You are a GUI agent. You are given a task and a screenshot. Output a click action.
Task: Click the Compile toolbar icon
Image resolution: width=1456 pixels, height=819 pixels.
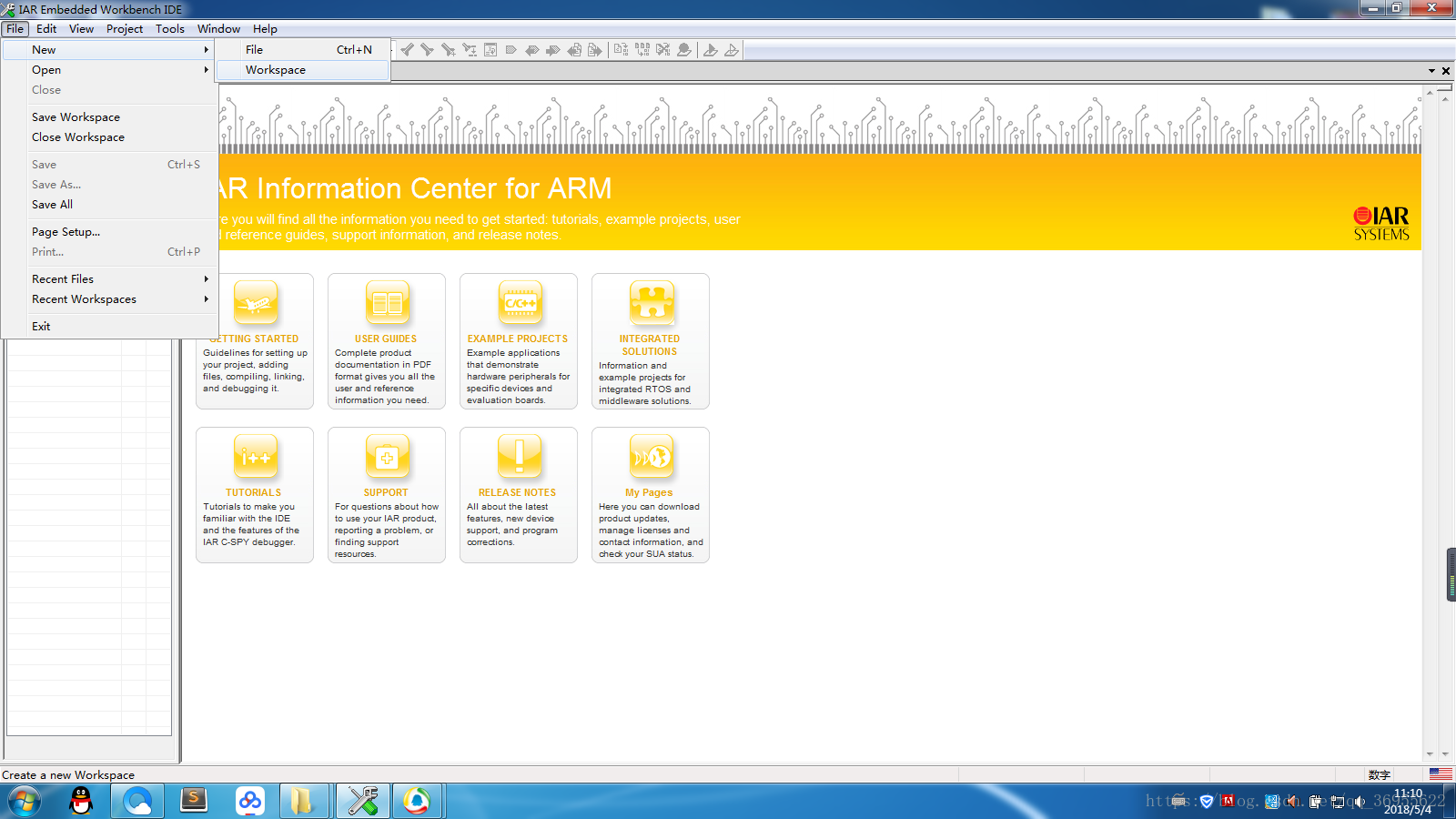click(x=622, y=49)
